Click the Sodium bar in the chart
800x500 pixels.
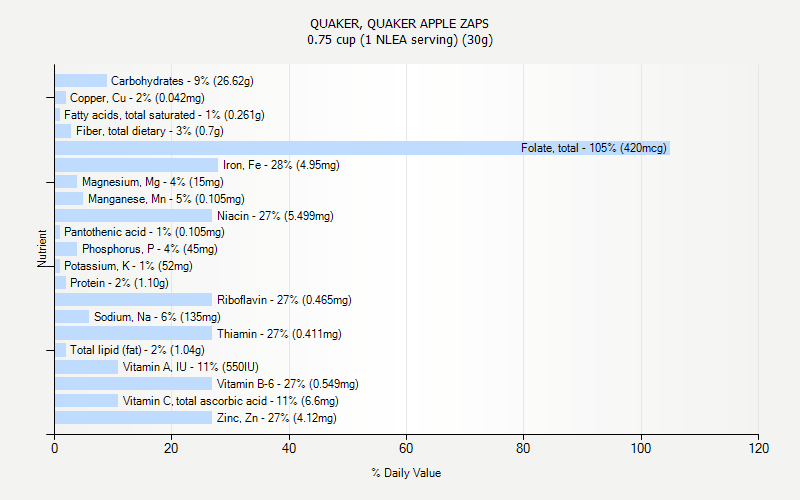72,316
